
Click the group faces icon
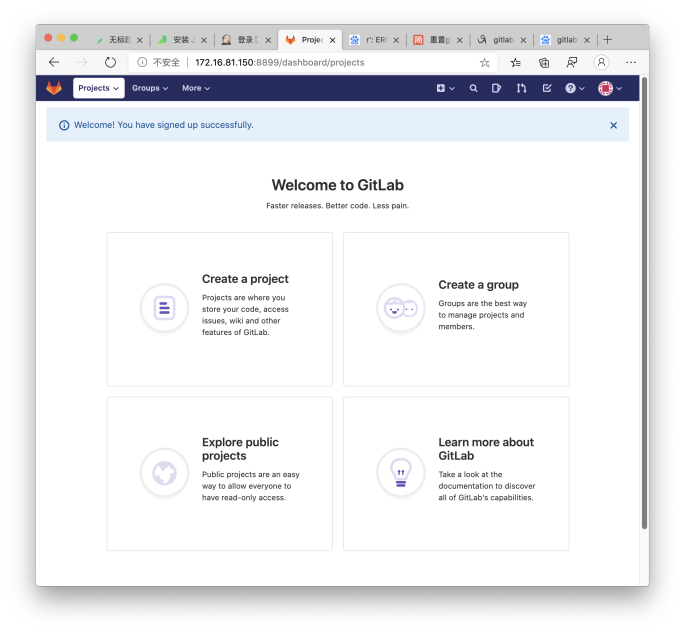(401, 308)
